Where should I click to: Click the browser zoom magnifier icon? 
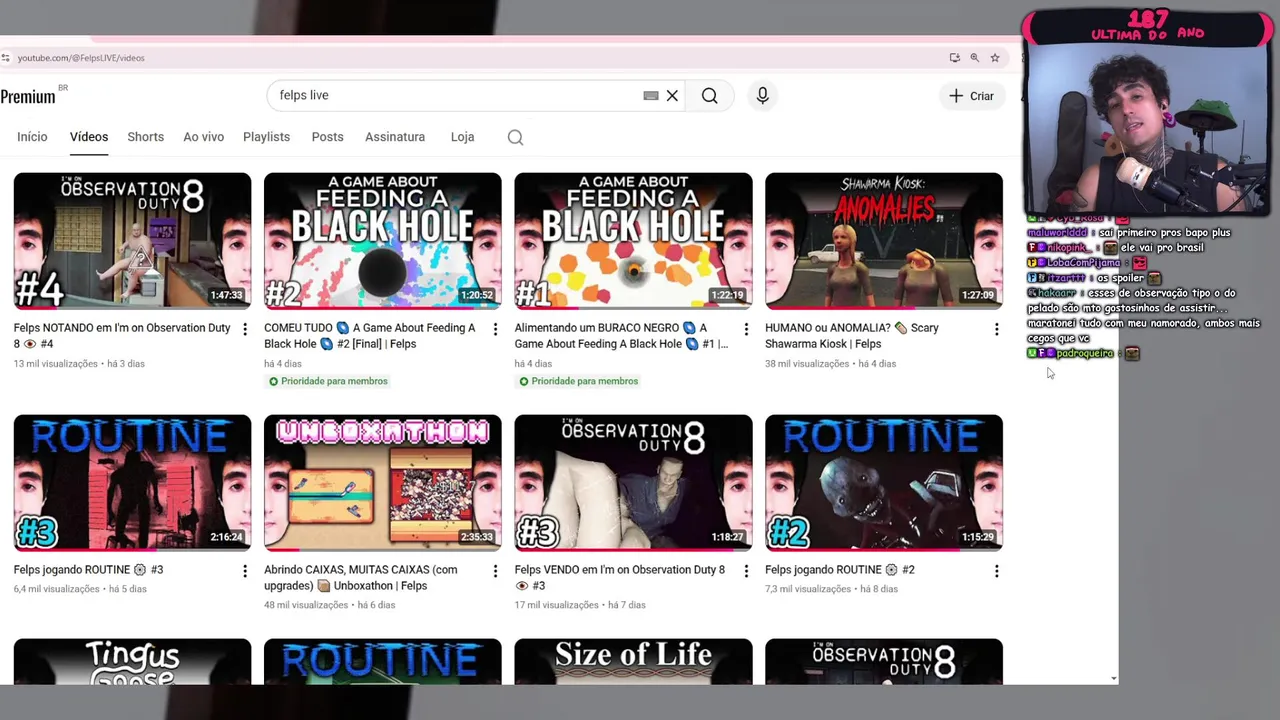tap(975, 58)
